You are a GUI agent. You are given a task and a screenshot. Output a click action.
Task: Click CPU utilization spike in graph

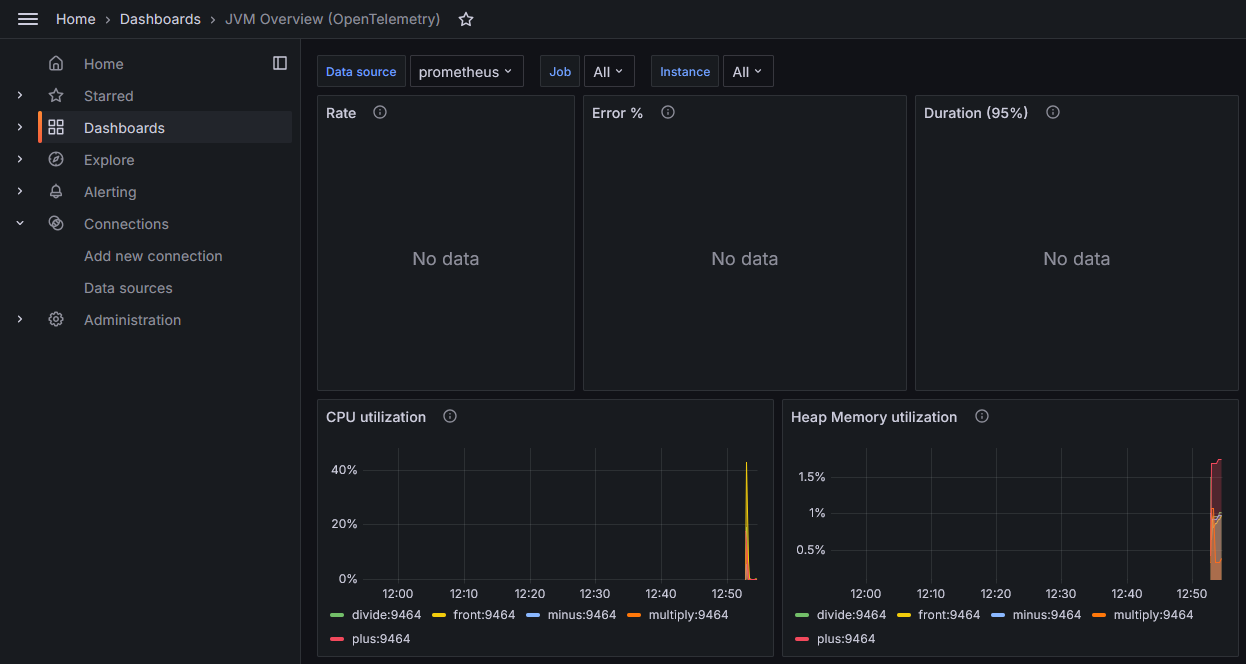click(747, 520)
